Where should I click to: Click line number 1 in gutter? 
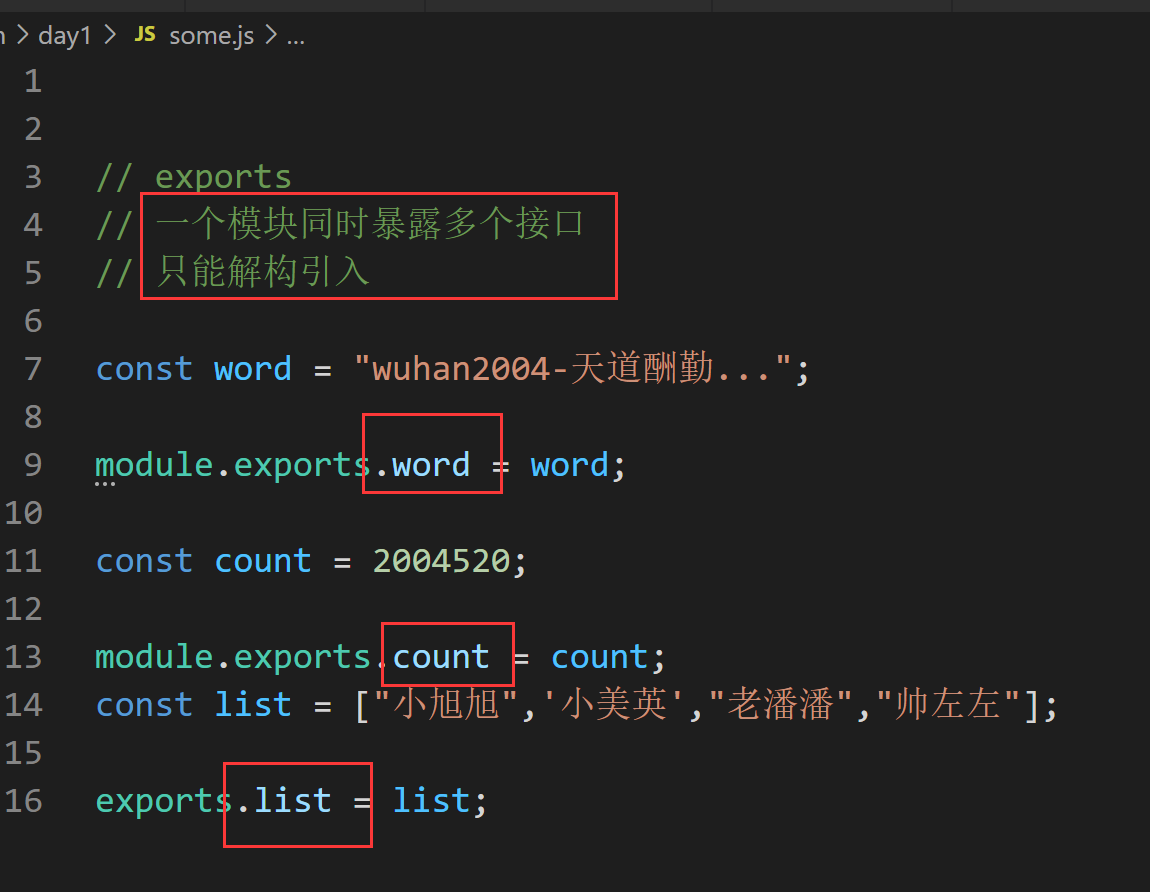coord(33,81)
